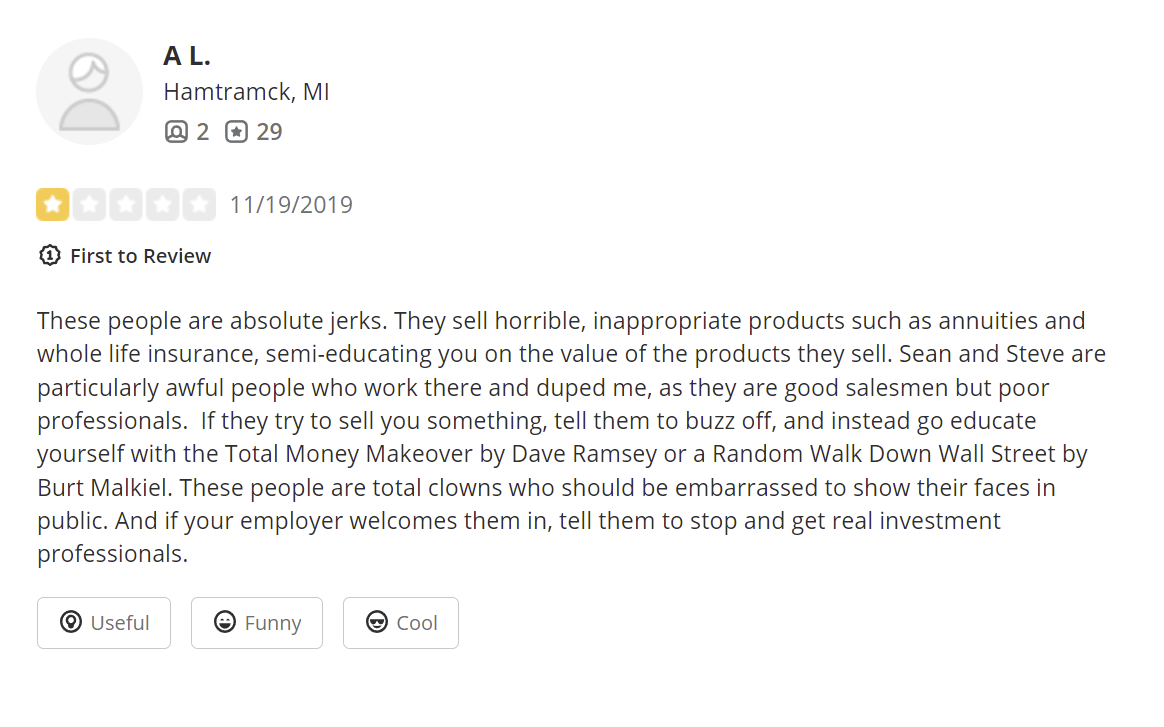Click the Useful button's bulb icon
1164x727 pixels.
point(70,623)
